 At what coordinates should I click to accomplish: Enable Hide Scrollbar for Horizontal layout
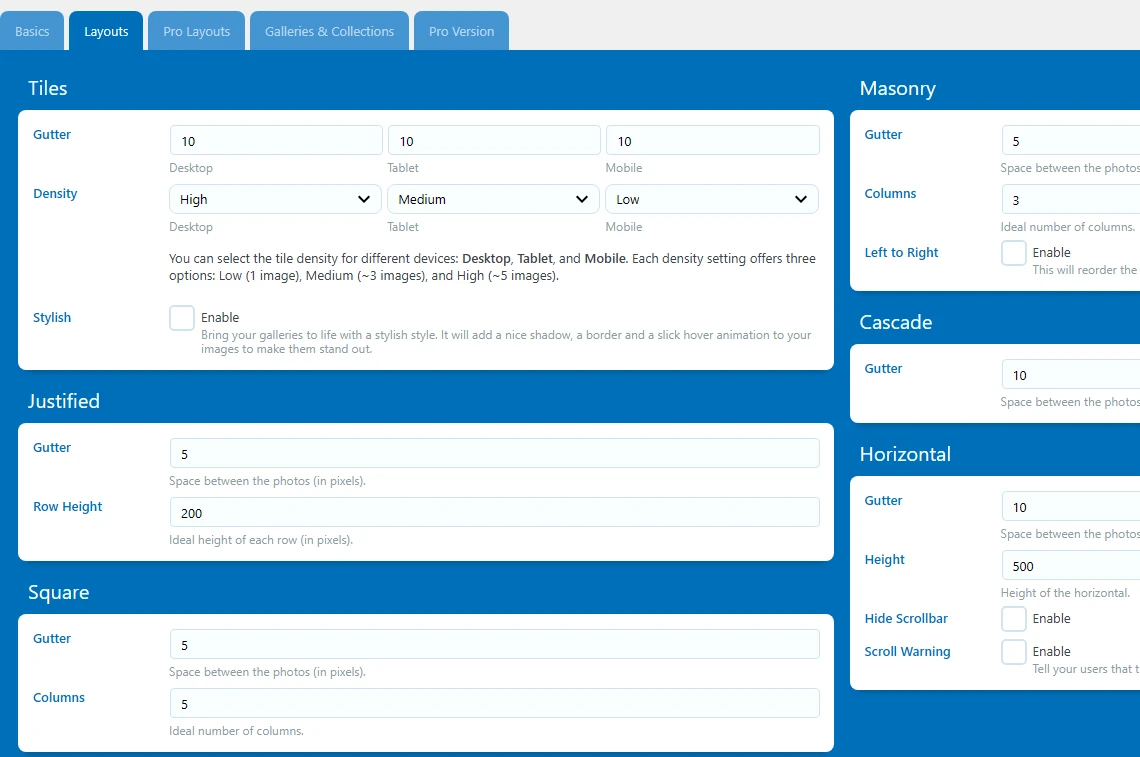(1013, 619)
